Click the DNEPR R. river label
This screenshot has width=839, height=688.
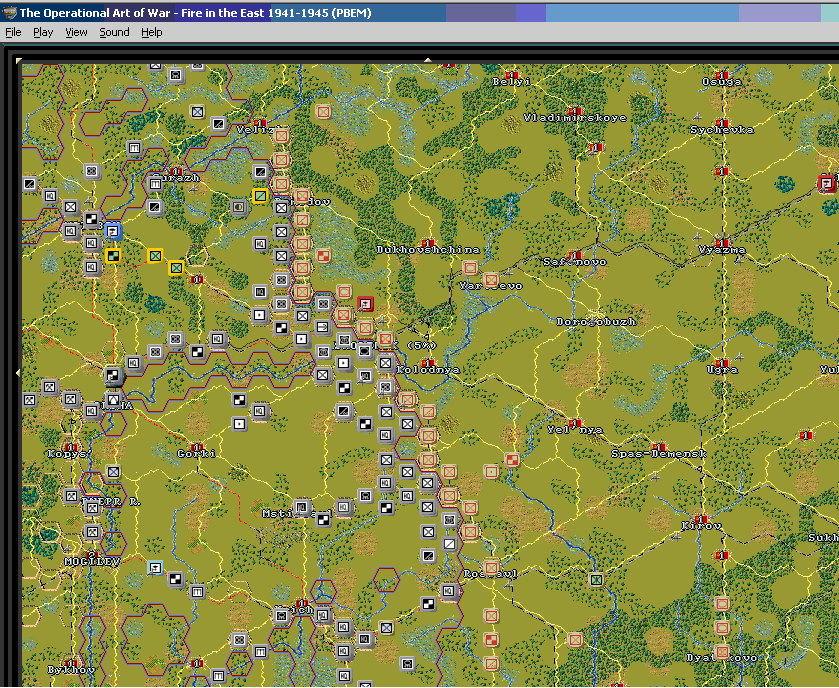tap(111, 502)
